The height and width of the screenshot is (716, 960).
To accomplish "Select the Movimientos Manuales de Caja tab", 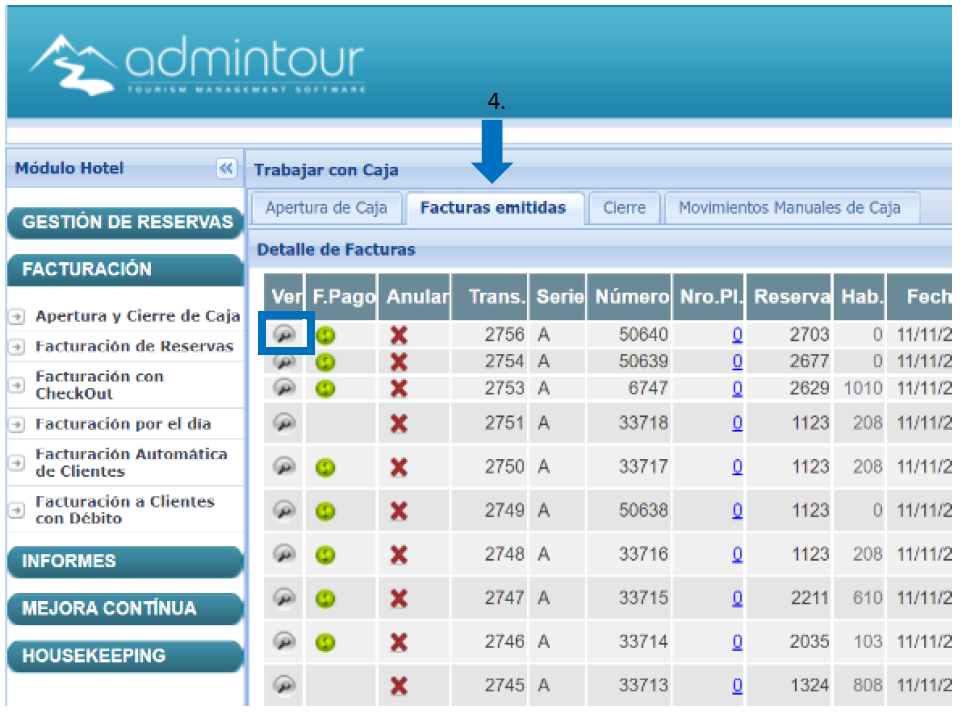I will coord(789,208).
